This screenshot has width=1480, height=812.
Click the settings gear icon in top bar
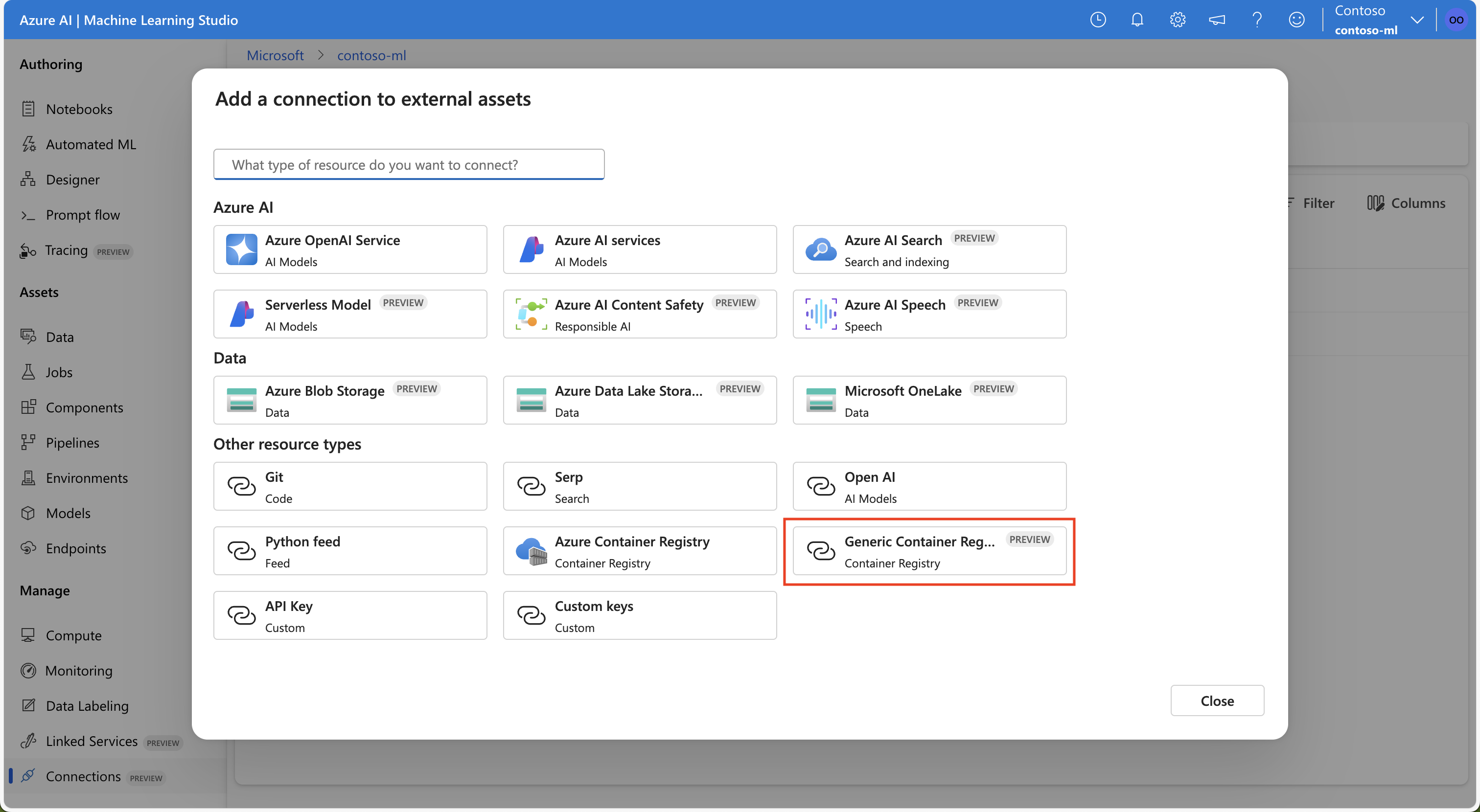[x=1178, y=20]
